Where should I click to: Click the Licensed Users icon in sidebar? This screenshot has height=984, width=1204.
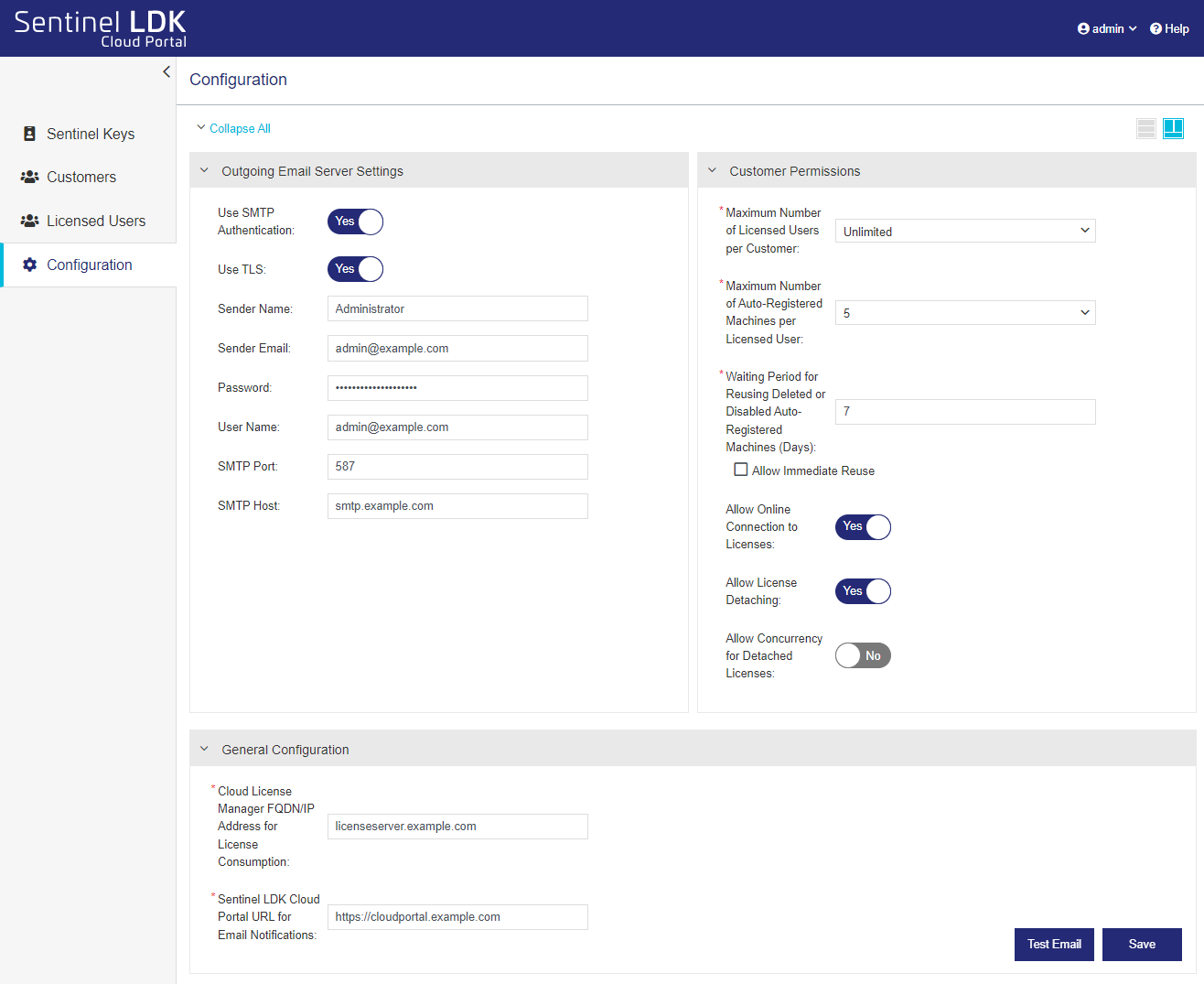(29, 221)
